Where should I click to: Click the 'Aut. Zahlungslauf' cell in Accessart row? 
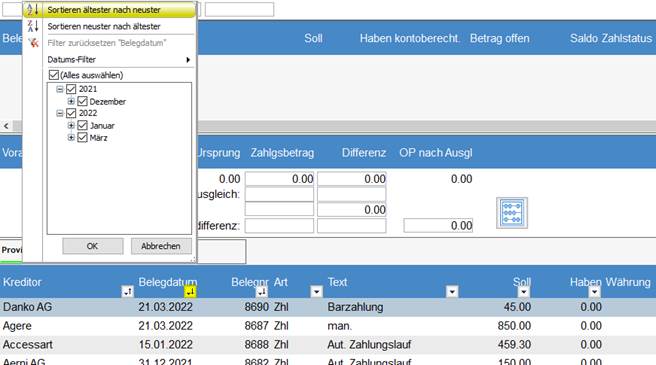[x=369, y=344]
